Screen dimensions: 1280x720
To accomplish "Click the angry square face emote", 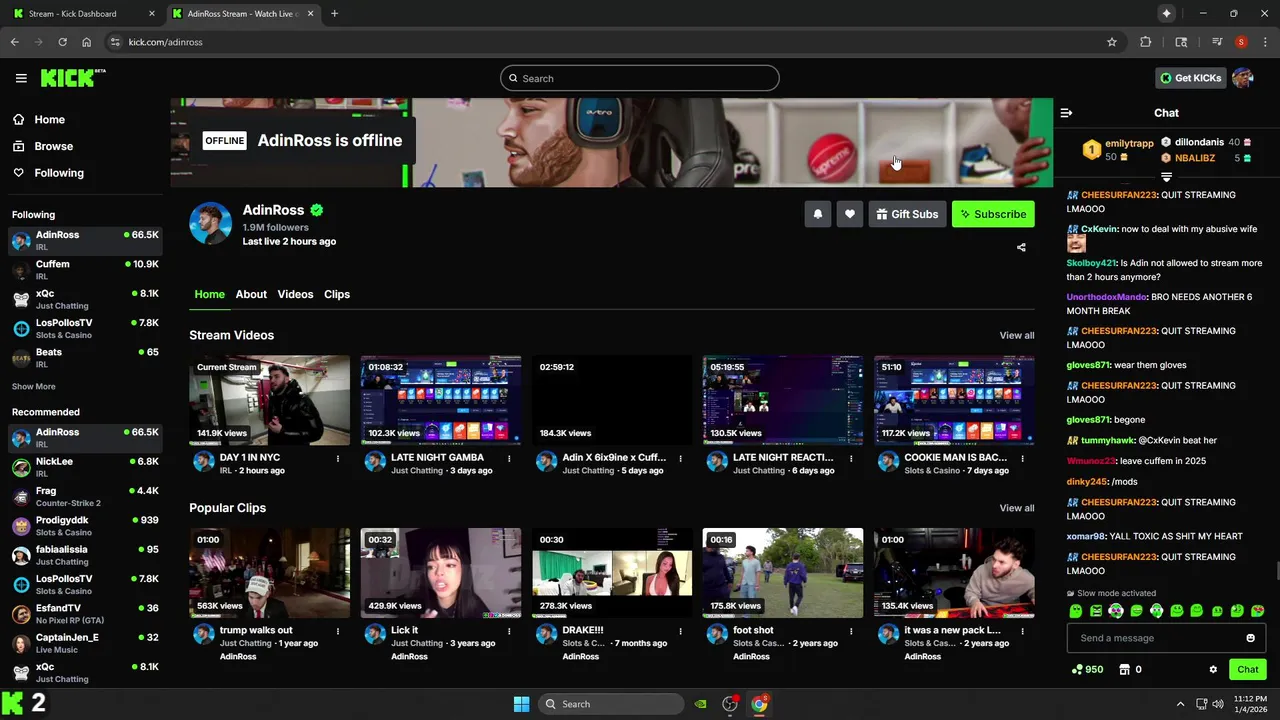I will (x=1096, y=611).
